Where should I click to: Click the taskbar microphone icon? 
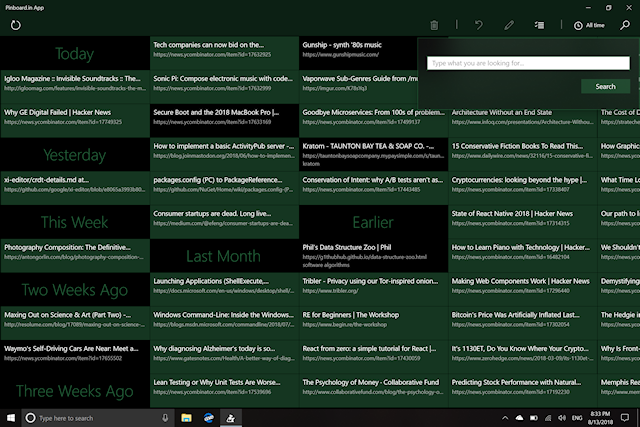(x=165, y=418)
